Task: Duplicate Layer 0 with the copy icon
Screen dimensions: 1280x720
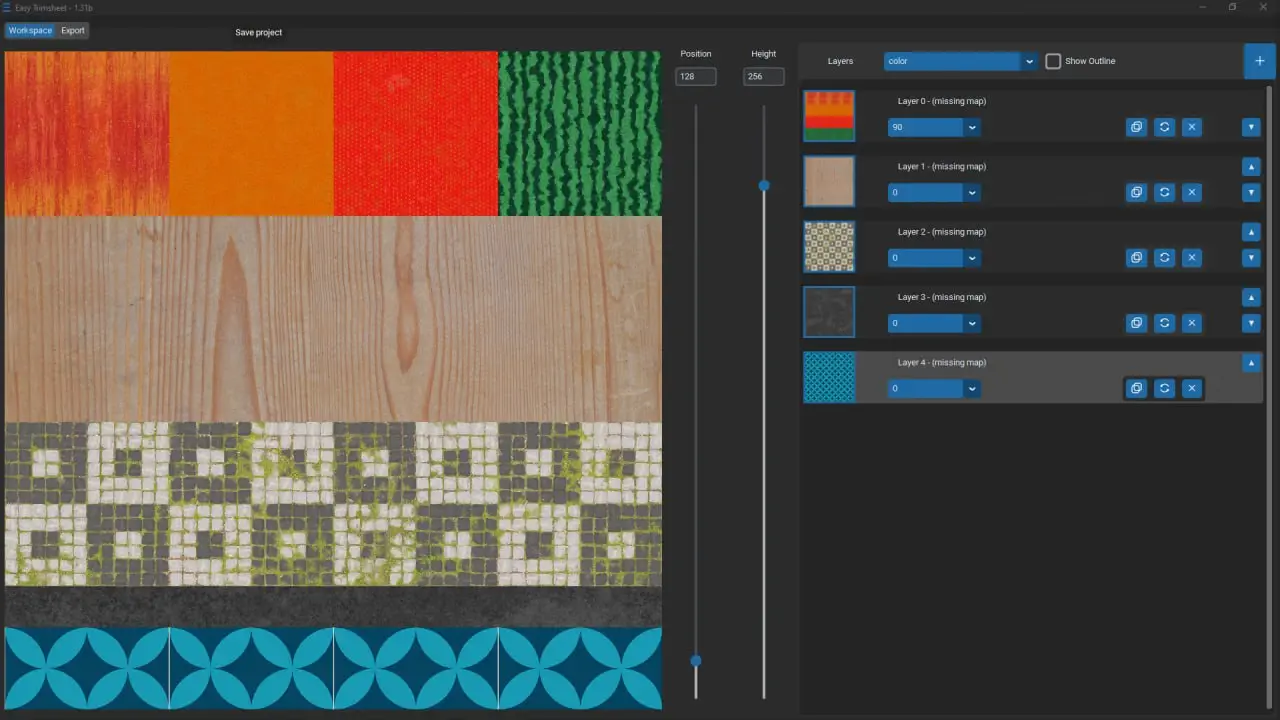Action: [x=1136, y=127]
